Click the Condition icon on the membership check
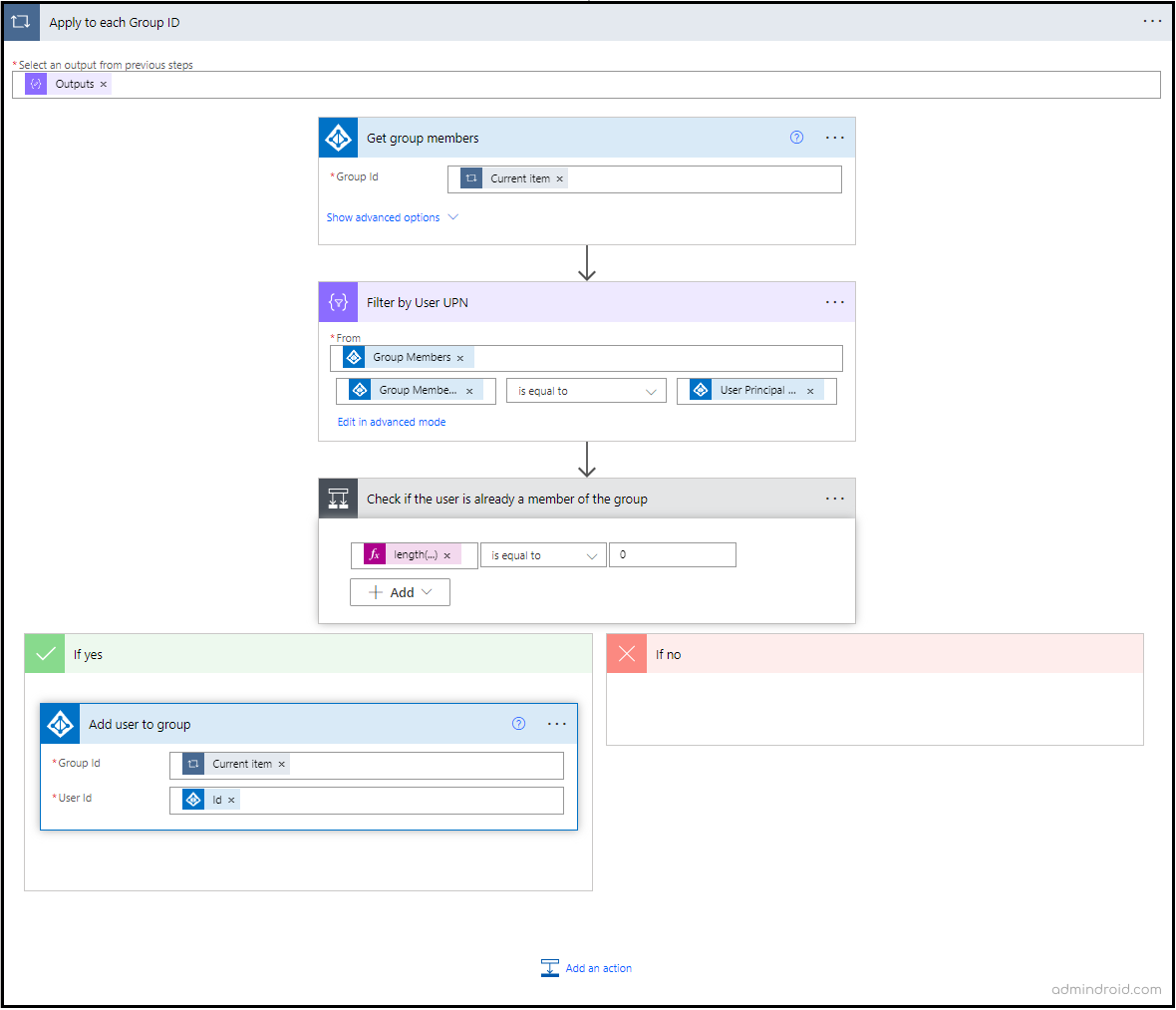The image size is (1176, 1010). click(x=337, y=498)
